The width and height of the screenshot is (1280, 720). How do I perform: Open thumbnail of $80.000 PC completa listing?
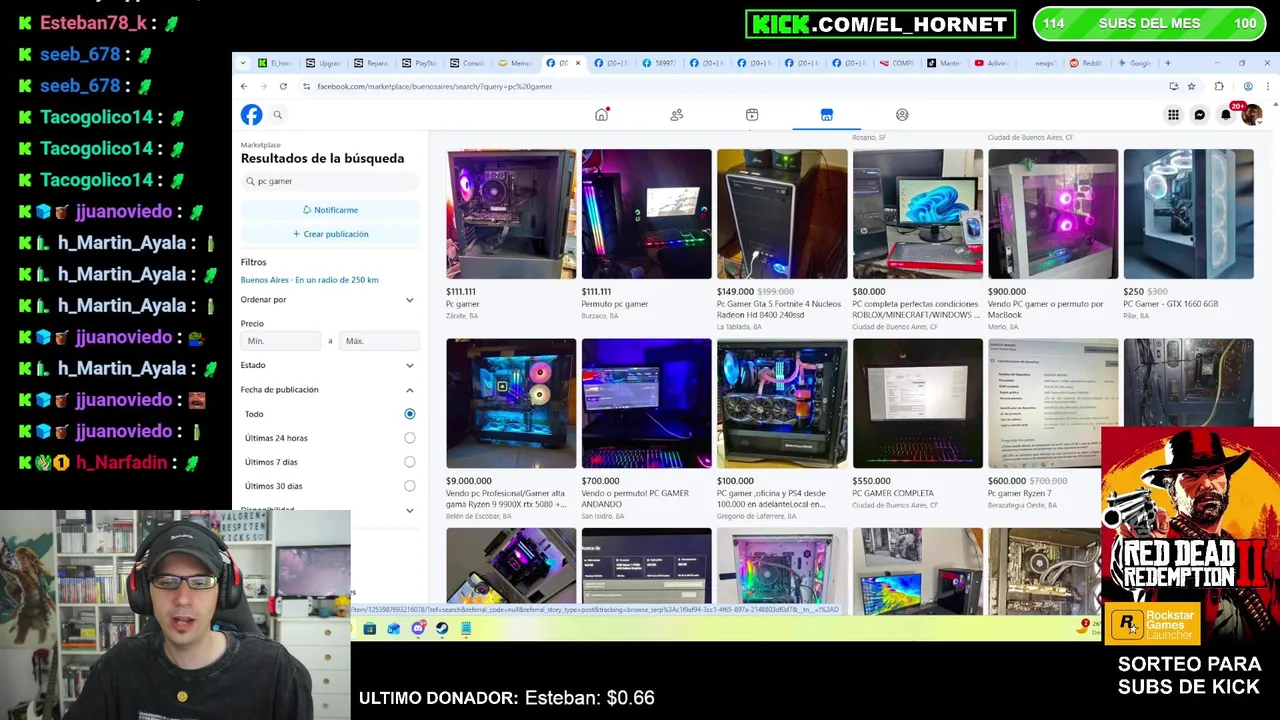918,214
